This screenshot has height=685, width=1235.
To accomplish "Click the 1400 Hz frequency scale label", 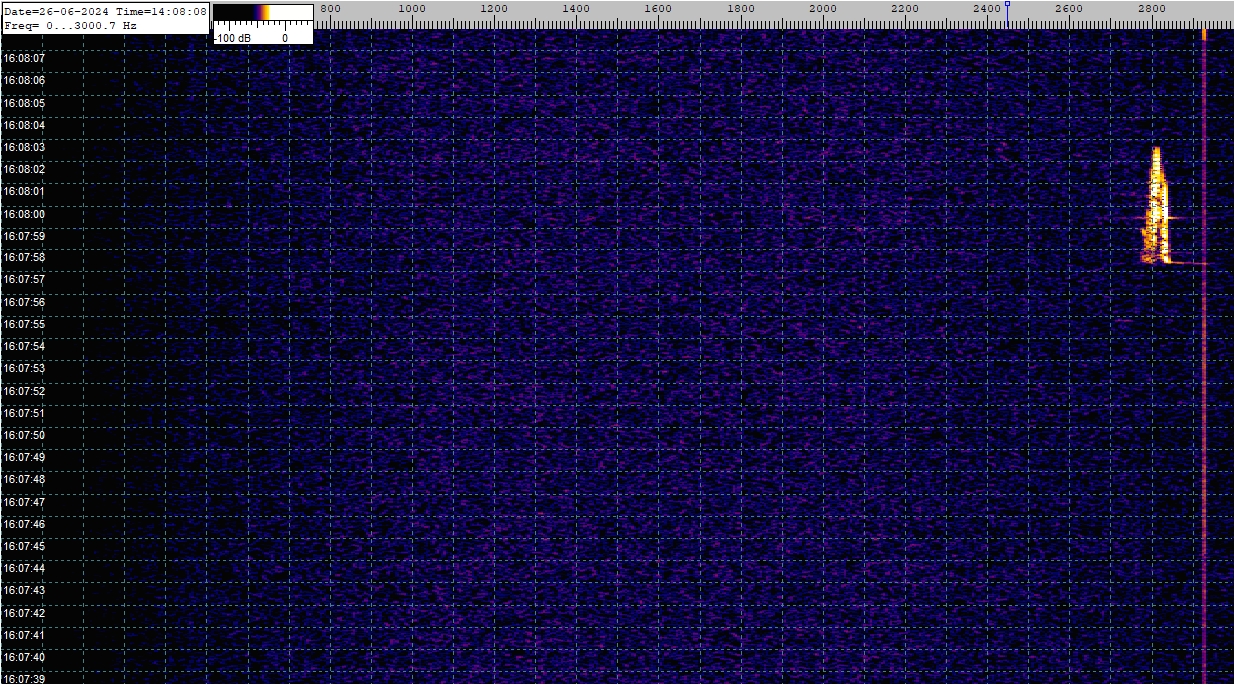I will 576,9.
